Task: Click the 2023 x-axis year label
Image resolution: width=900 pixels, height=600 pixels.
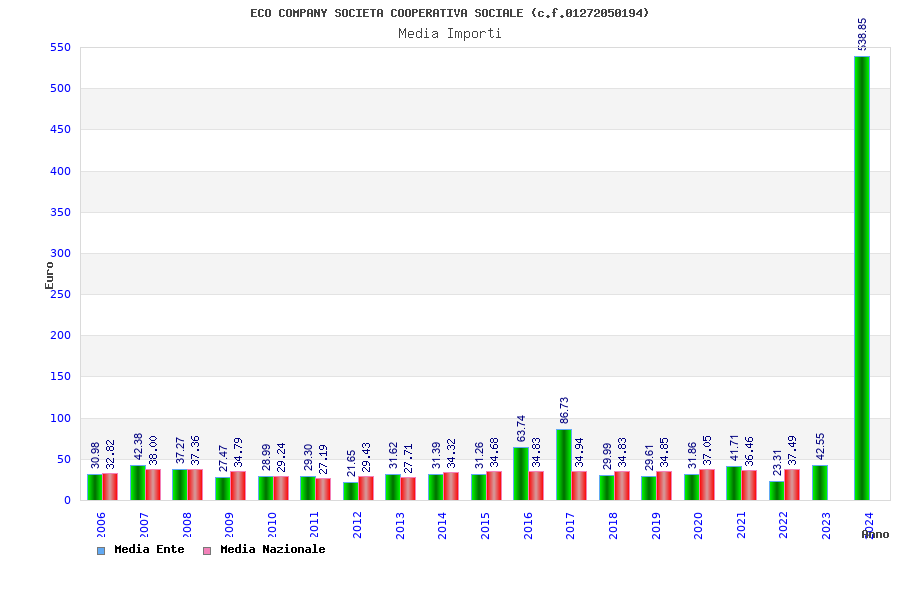Action: click(x=827, y=525)
